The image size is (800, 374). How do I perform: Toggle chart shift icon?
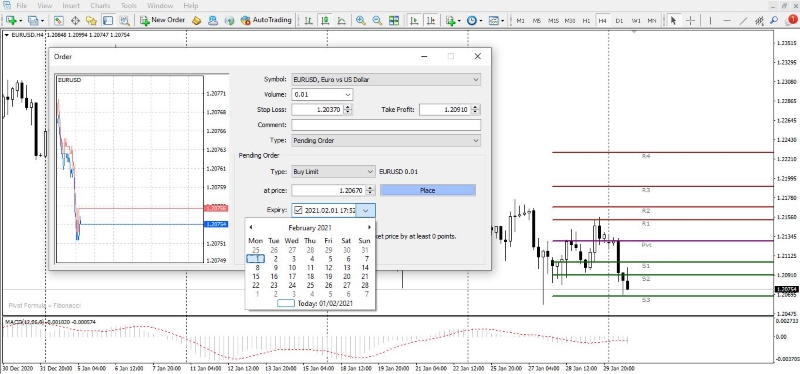click(431, 20)
